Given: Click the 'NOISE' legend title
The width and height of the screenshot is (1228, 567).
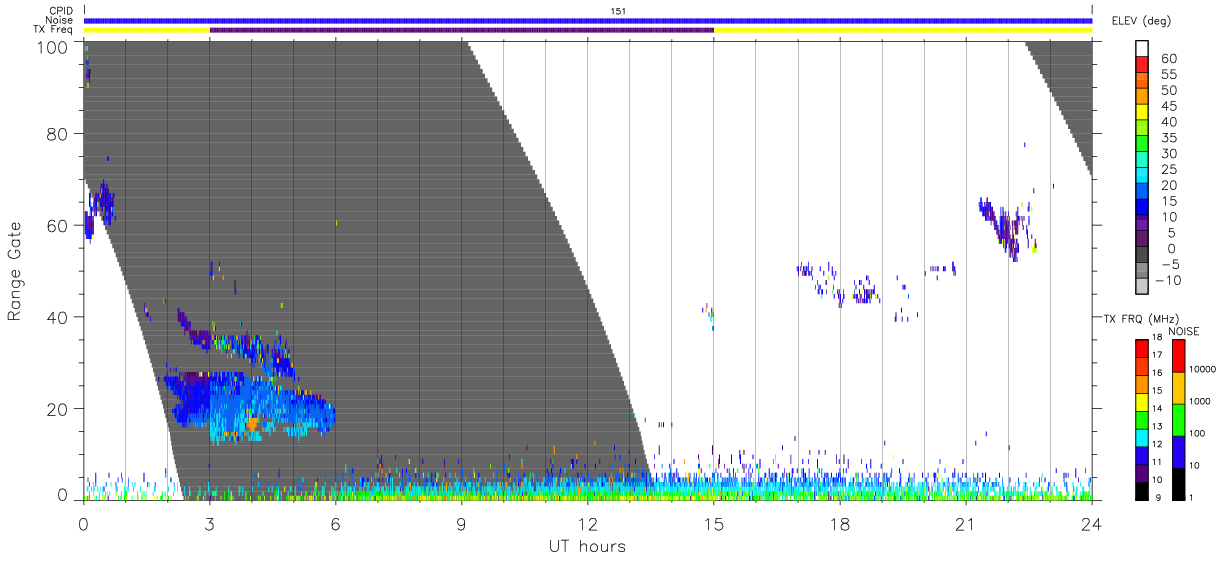Looking at the screenshot, I should pyautogui.click(x=1183, y=331).
